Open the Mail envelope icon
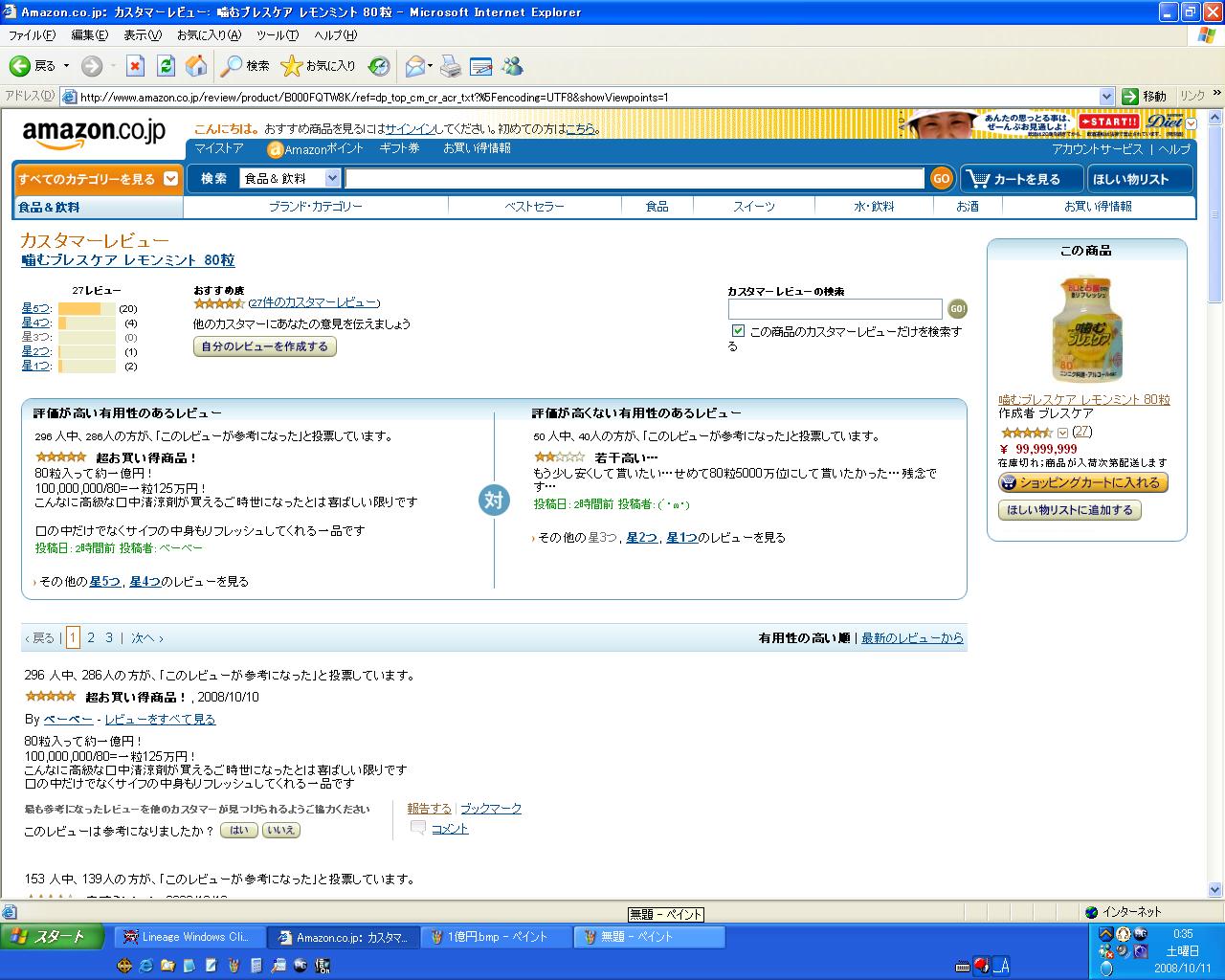Image resolution: width=1225 pixels, height=980 pixels. 414,66
